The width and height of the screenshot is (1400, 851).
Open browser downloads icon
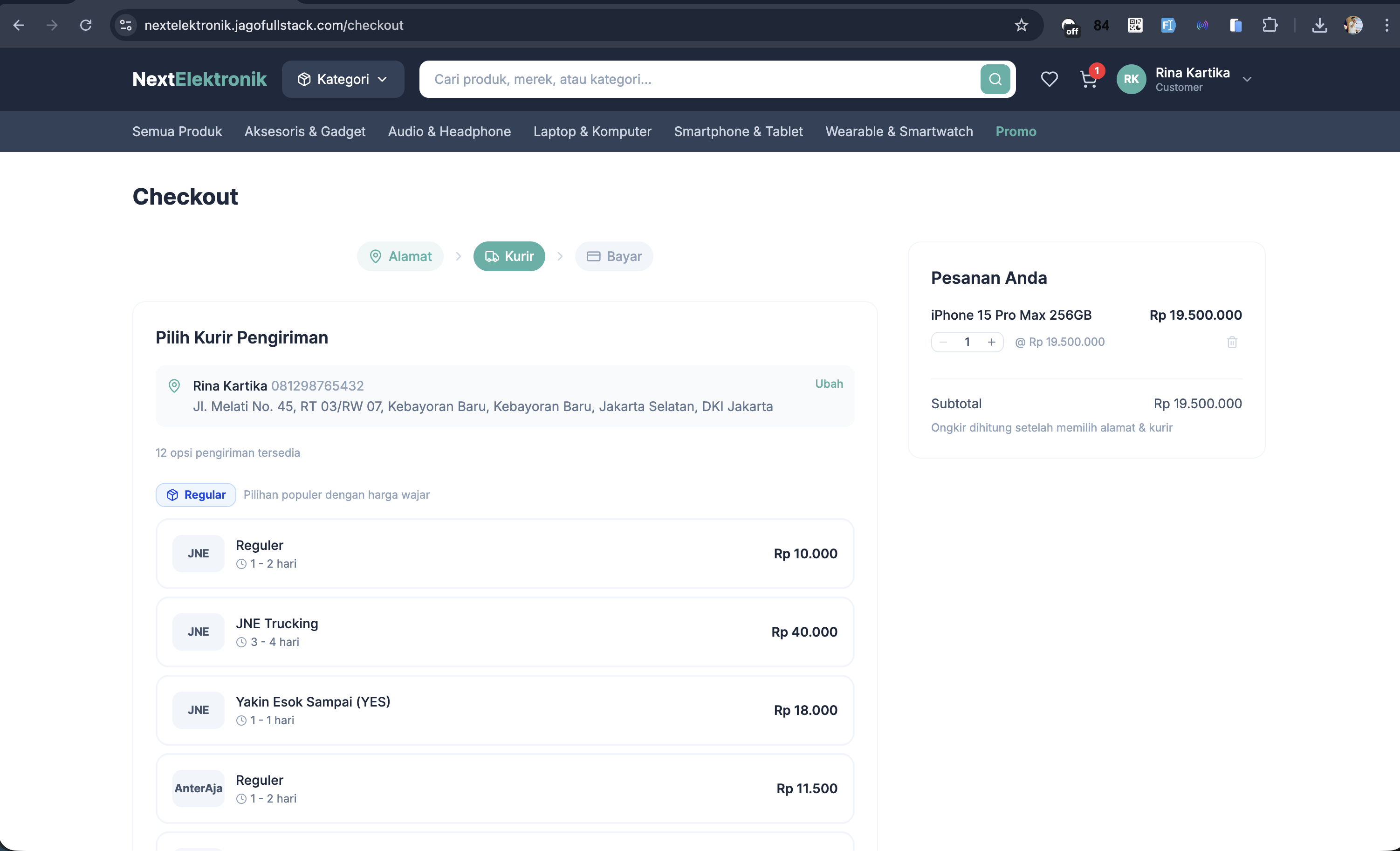pyautogui.click(x=1319, y=25)
